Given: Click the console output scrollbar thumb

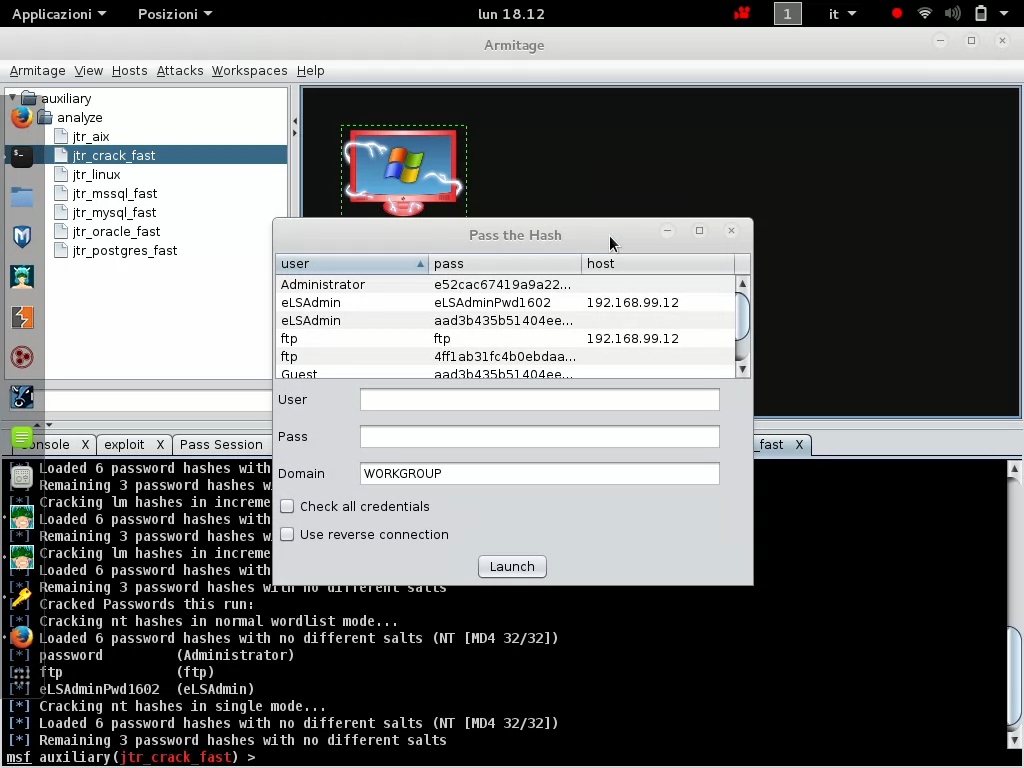Looking at the screenshot, I should 1014,676.
